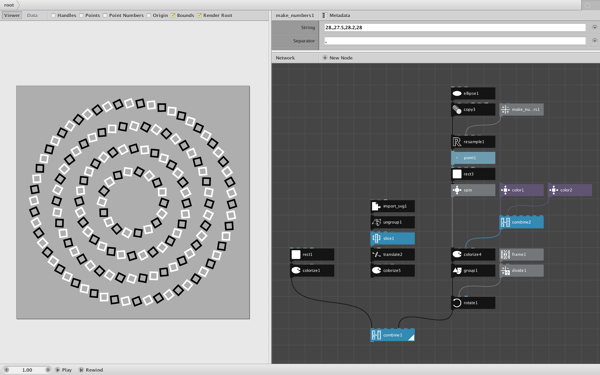Select the ellipse1 node
This screenshot has height=375, width=600.
pyautogui.click(x=473, y=93)
